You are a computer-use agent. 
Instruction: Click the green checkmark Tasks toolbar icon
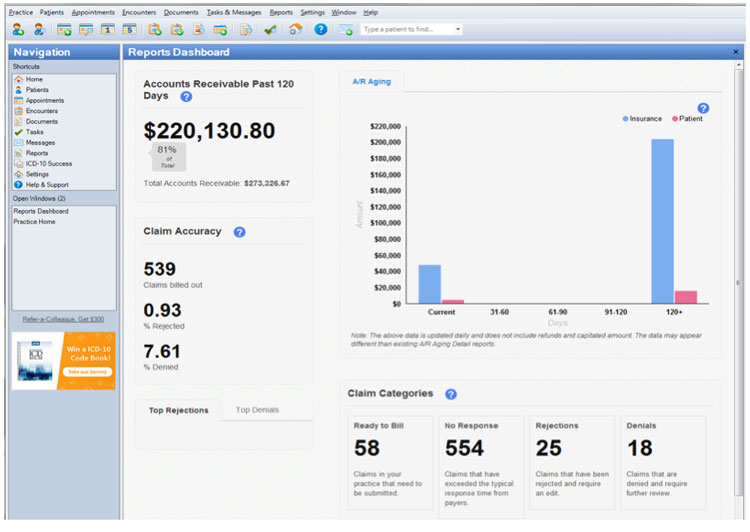(270, 30)
